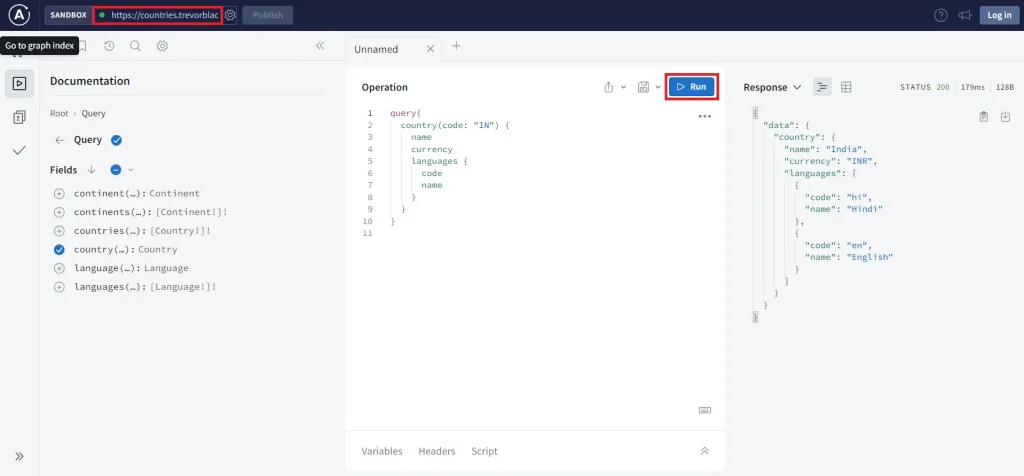
Task: Select the Explorer play icon in sidebar
Action: click(20, 84)
